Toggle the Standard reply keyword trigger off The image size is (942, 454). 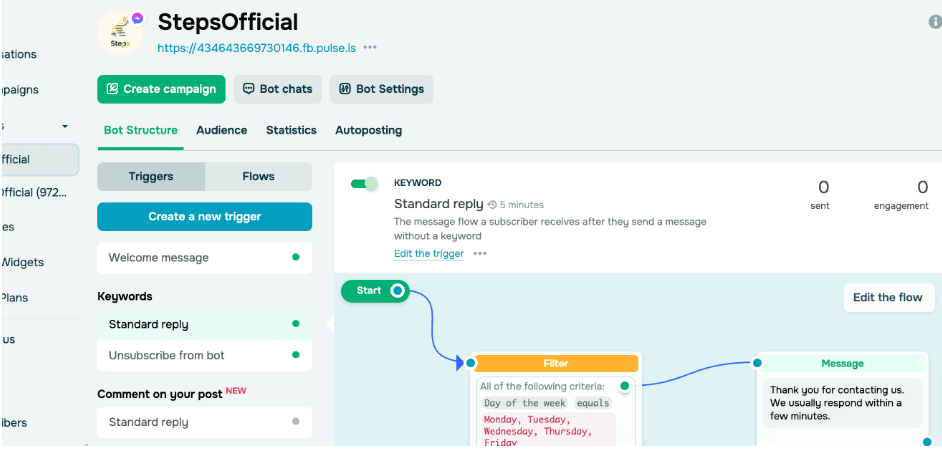pyautogui.click(x=364, y=184)
